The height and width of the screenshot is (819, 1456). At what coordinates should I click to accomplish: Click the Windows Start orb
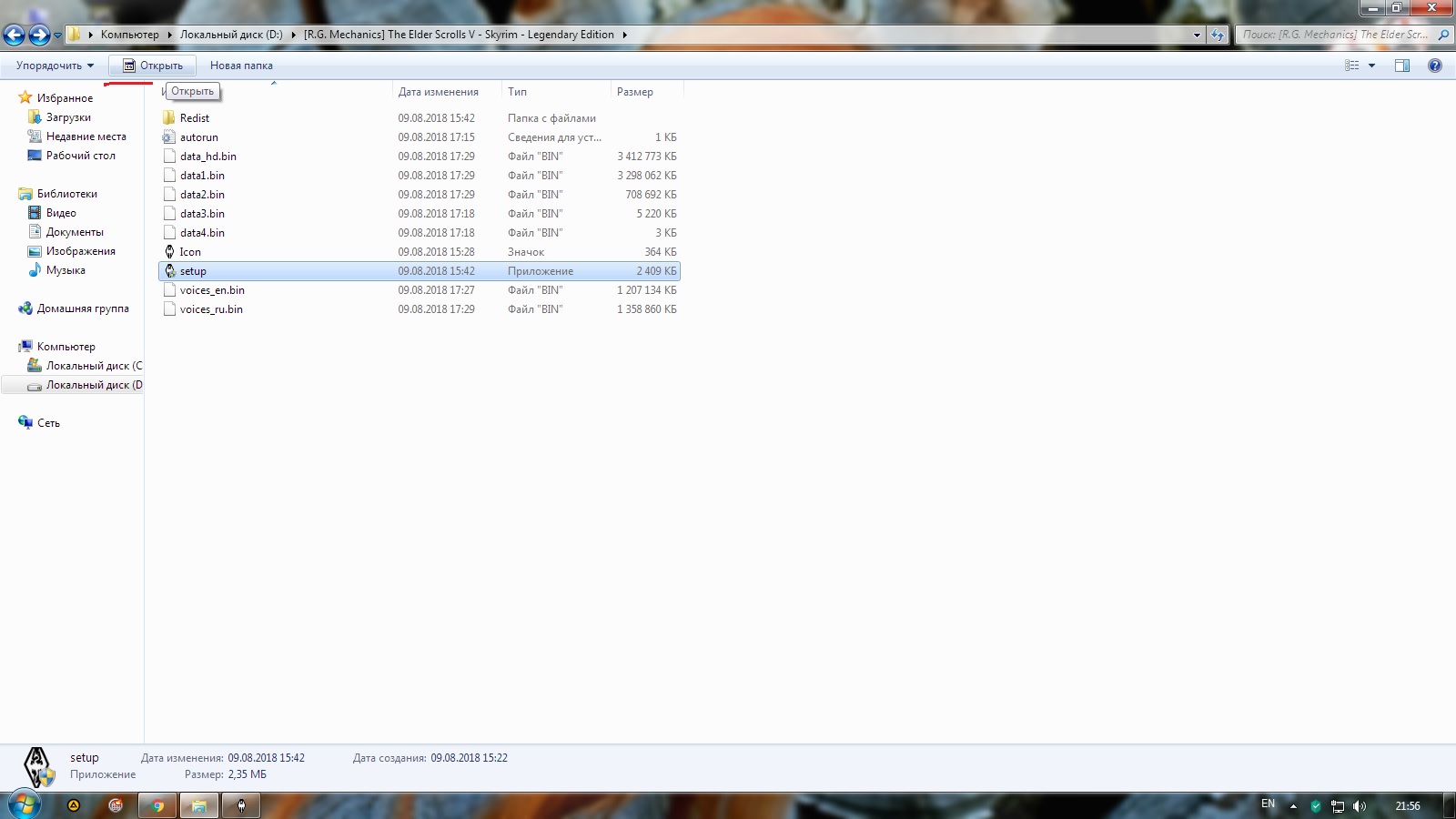[x=25, y=805]
